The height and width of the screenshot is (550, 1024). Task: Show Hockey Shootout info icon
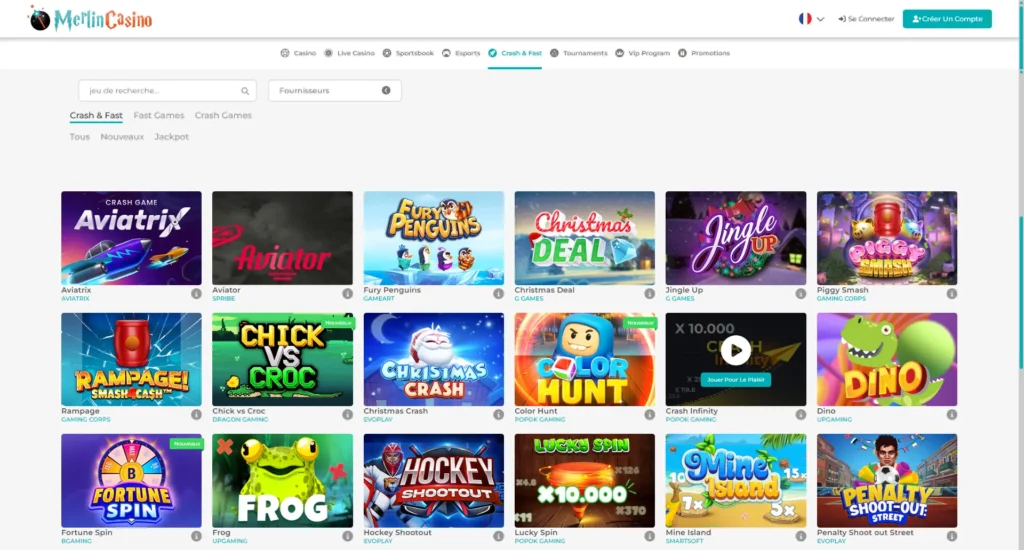point(498,536)
